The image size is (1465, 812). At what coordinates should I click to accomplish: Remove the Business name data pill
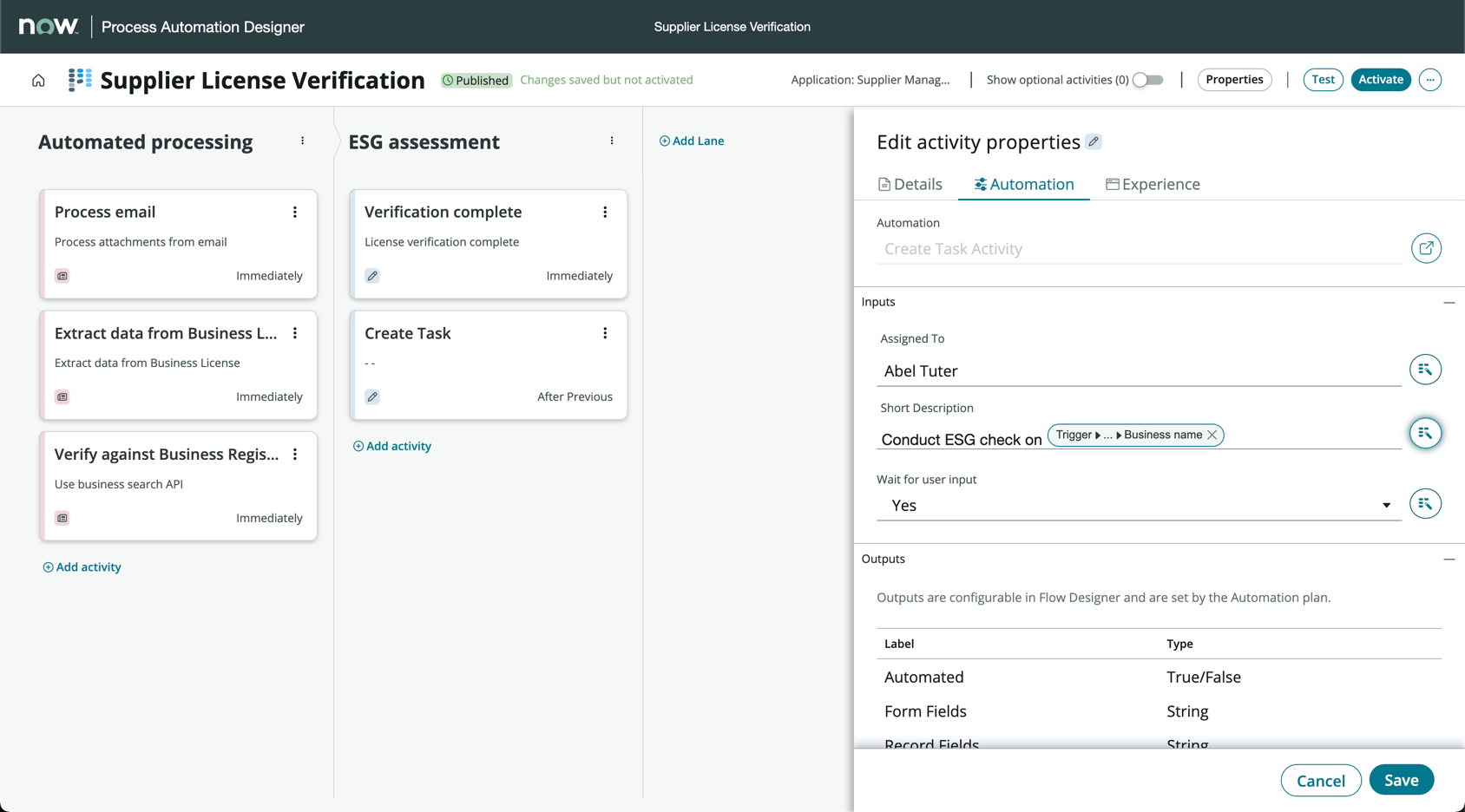[x=1212, y=435]
